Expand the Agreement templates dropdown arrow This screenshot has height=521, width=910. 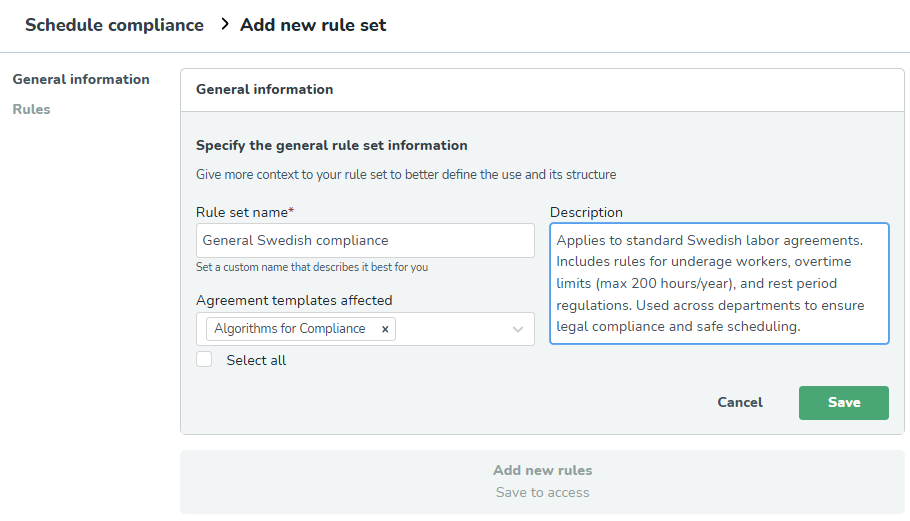tap(518, 329)
